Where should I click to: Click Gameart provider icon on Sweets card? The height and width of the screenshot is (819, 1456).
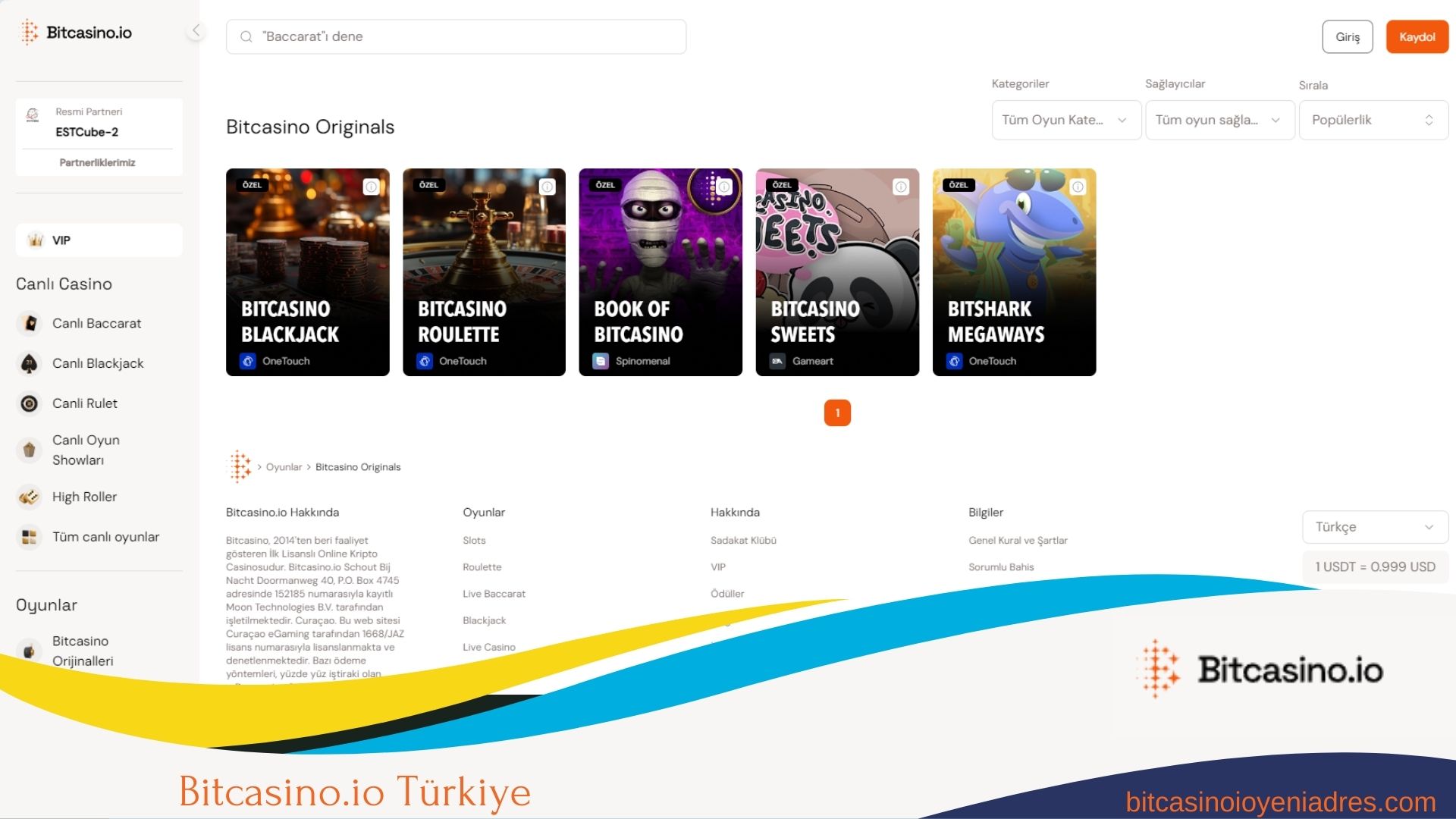coord(777,361)
